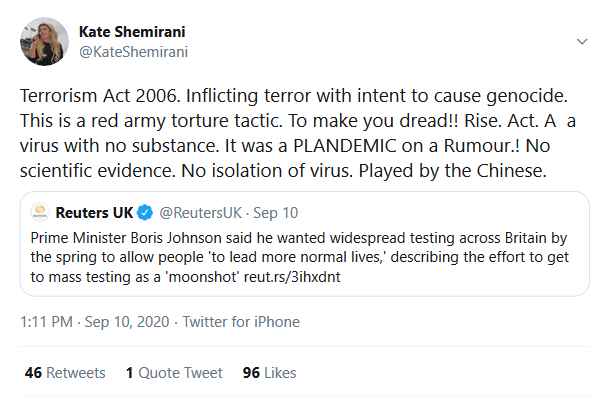Open the Kate Shemirani display name link
The image size is (604, 401).
(132, 33)
